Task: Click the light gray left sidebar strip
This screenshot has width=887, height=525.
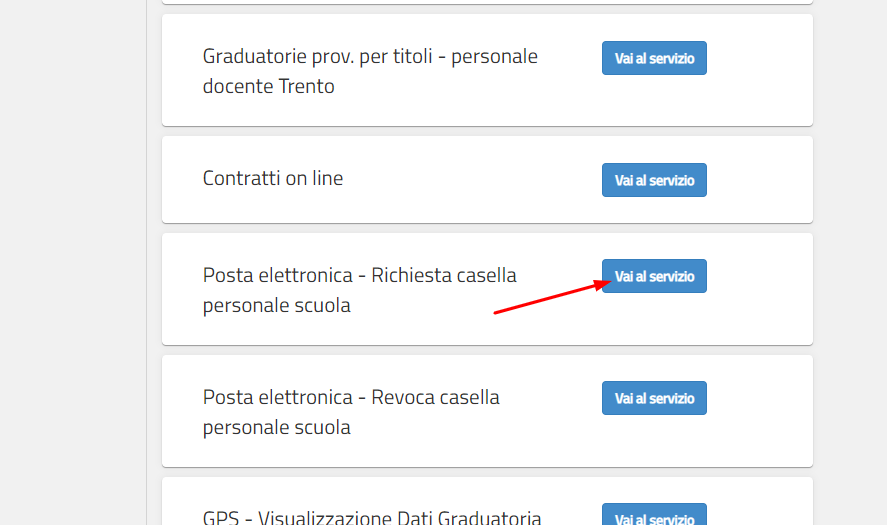Action: 72,262
